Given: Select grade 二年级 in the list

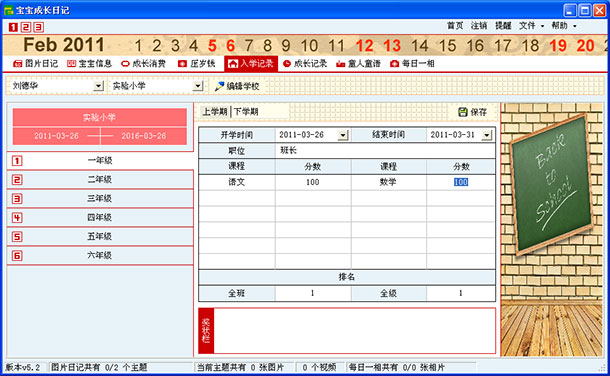Looking at the screenshot, I should coord(100,179).
